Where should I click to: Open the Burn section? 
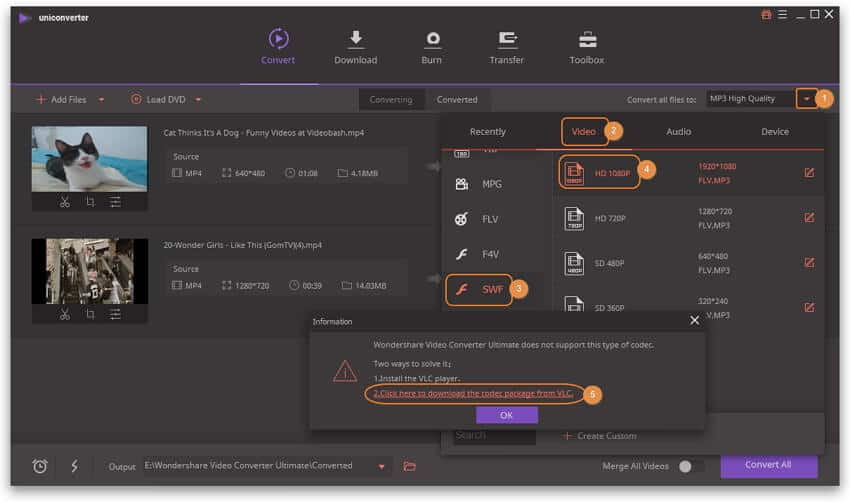tap(432, 48)
